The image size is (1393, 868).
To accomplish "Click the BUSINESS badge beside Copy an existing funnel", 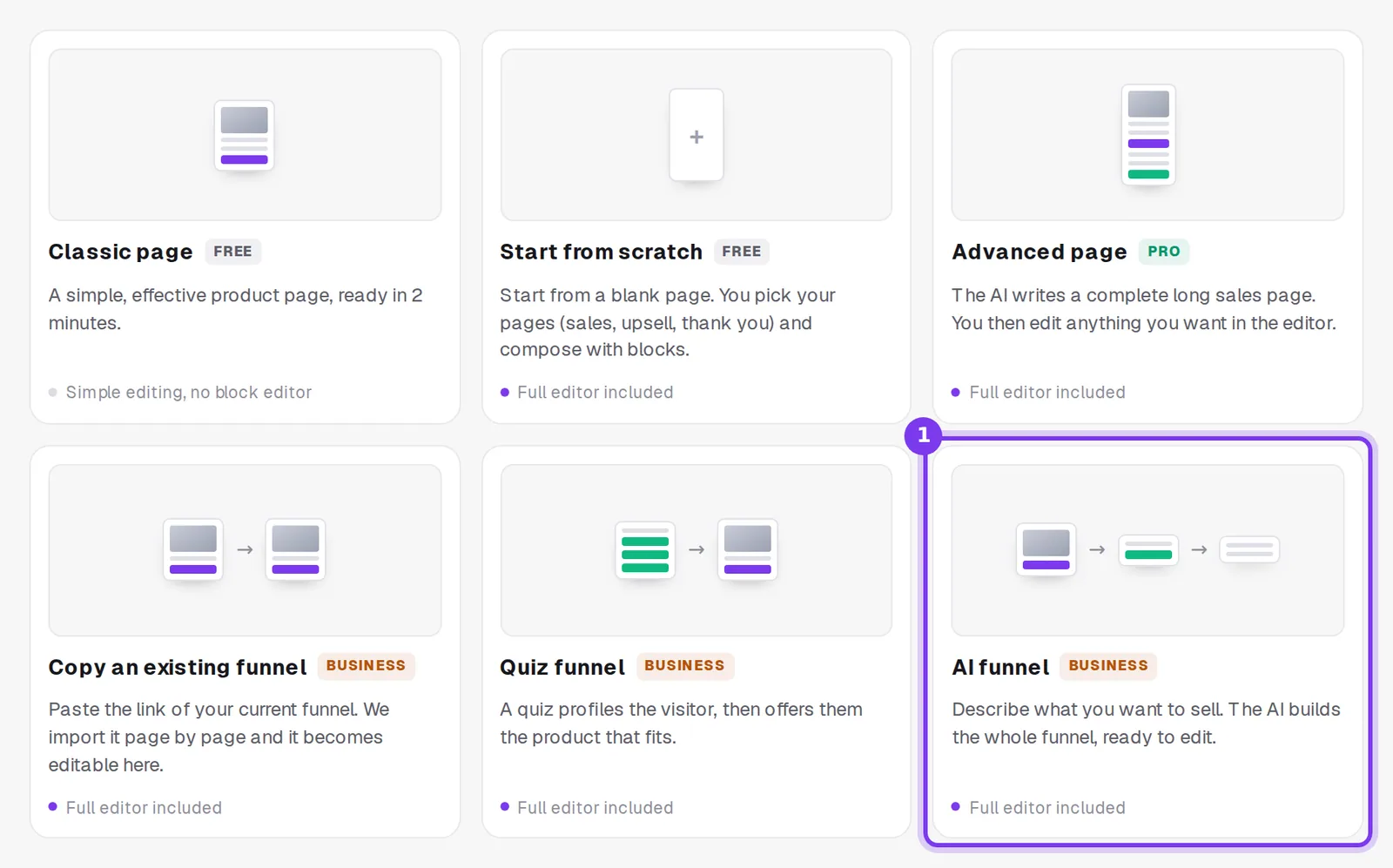I will (x=366, y=666).
